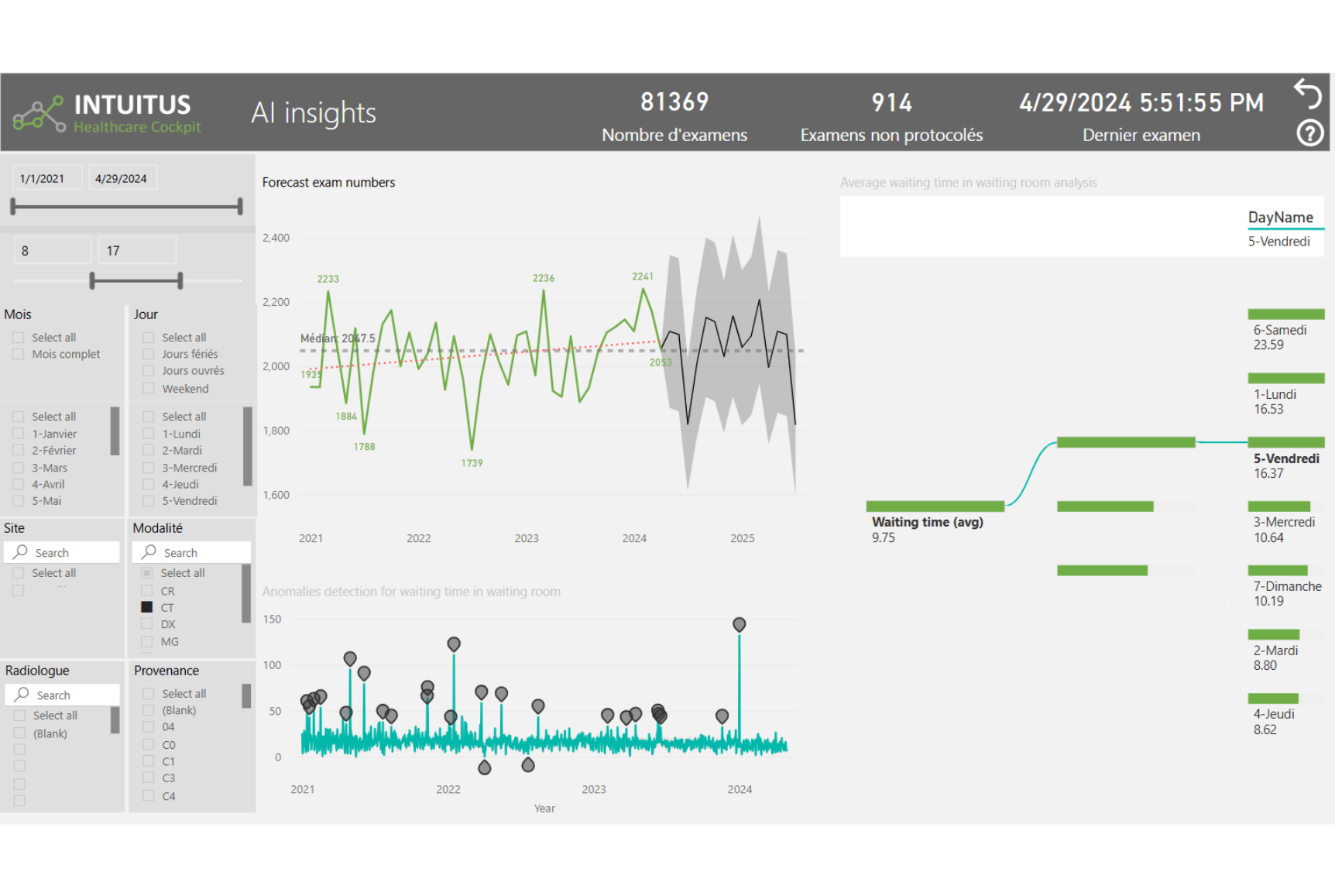Click the Provenance list scrollbar
This screenshot has height=896, width=1335.
[246, 695]
